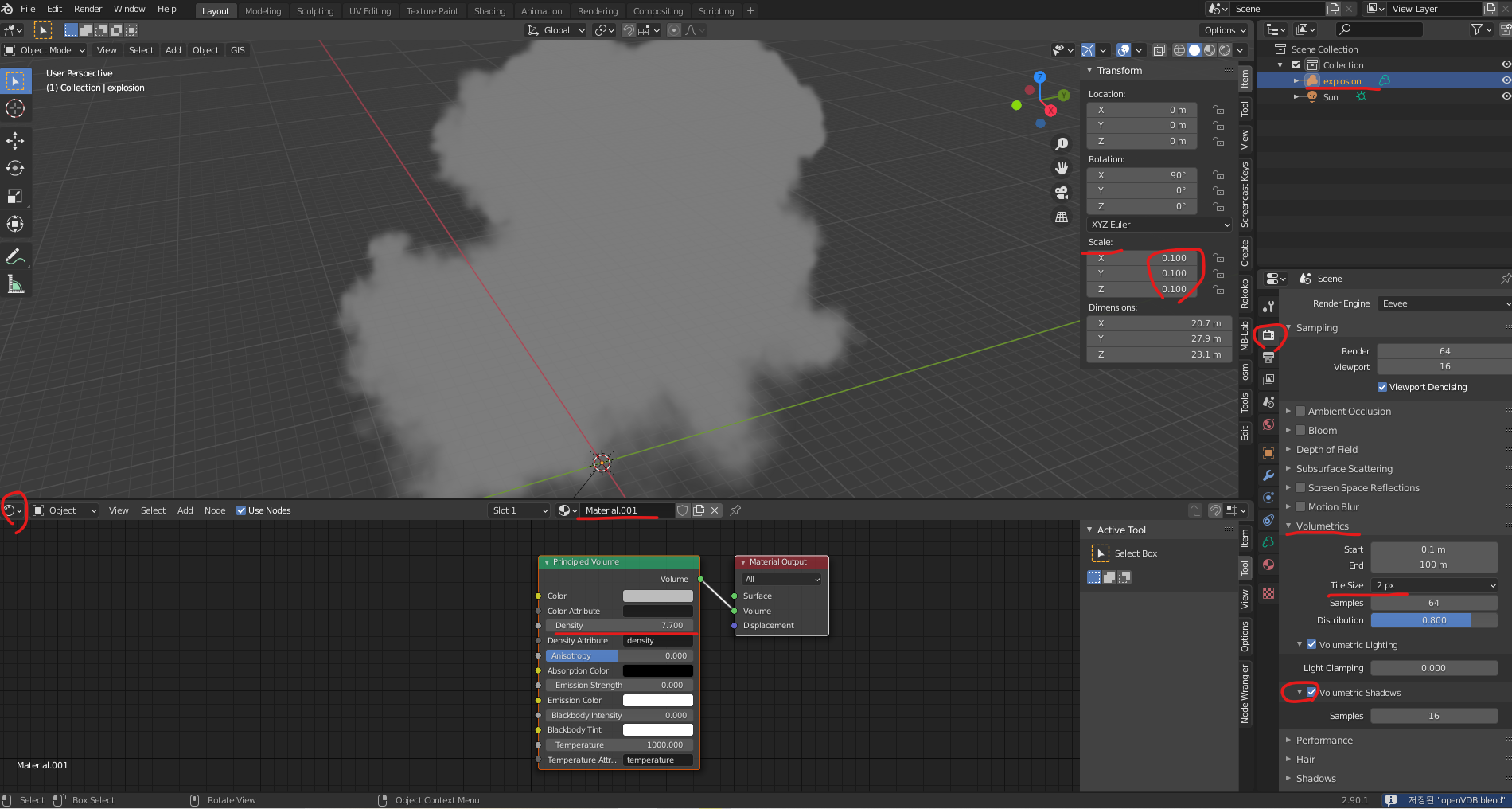Screen dimensions: 1512x809
Task: Open Object properties tab icon
Action: click(1268, 453)
